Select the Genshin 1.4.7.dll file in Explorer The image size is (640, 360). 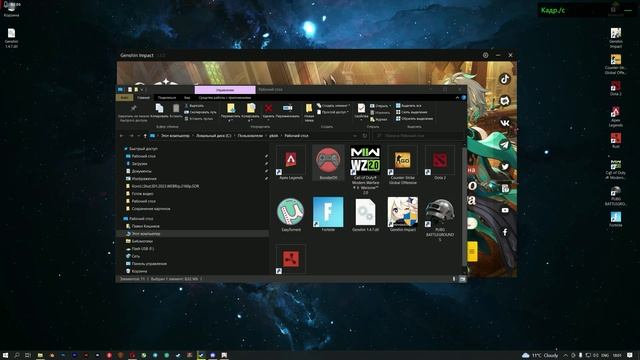(365, 215)
